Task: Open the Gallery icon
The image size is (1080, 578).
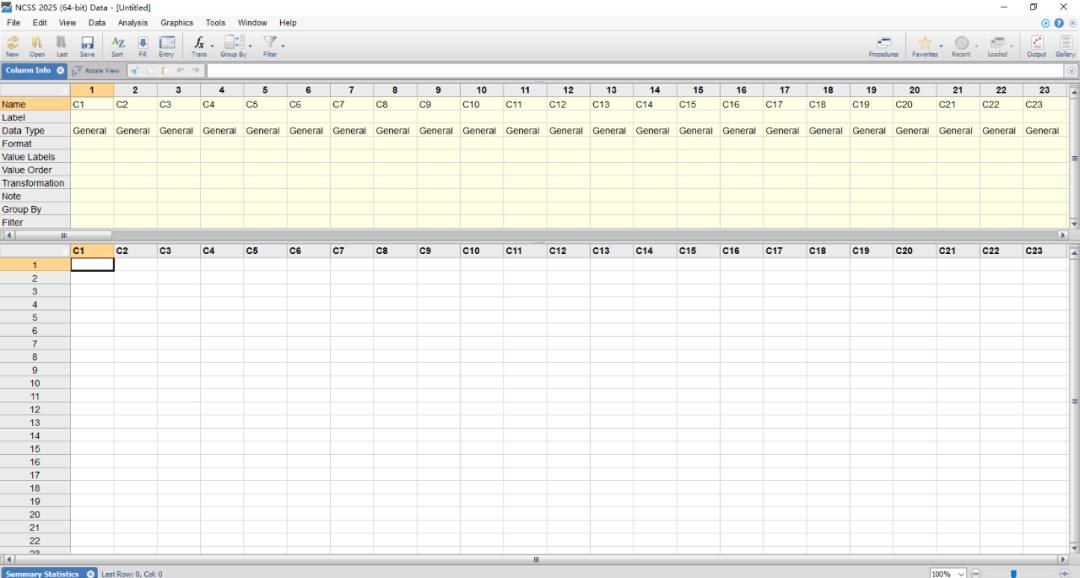Action: click(1065, 44)
